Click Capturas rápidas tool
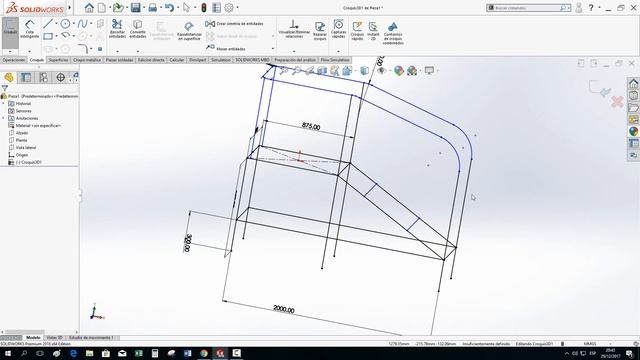640x360 pixels. 338,29
